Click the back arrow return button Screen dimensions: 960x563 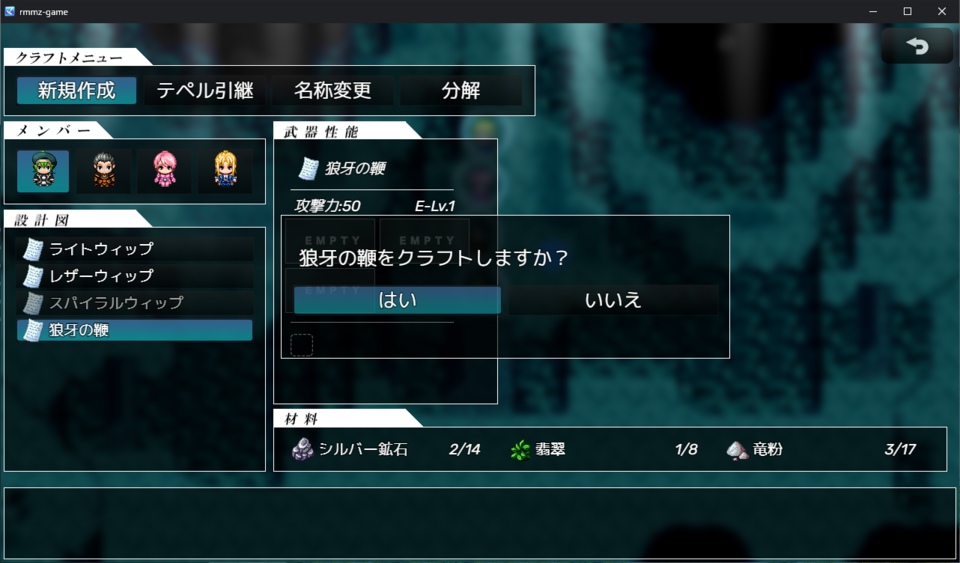917,46
